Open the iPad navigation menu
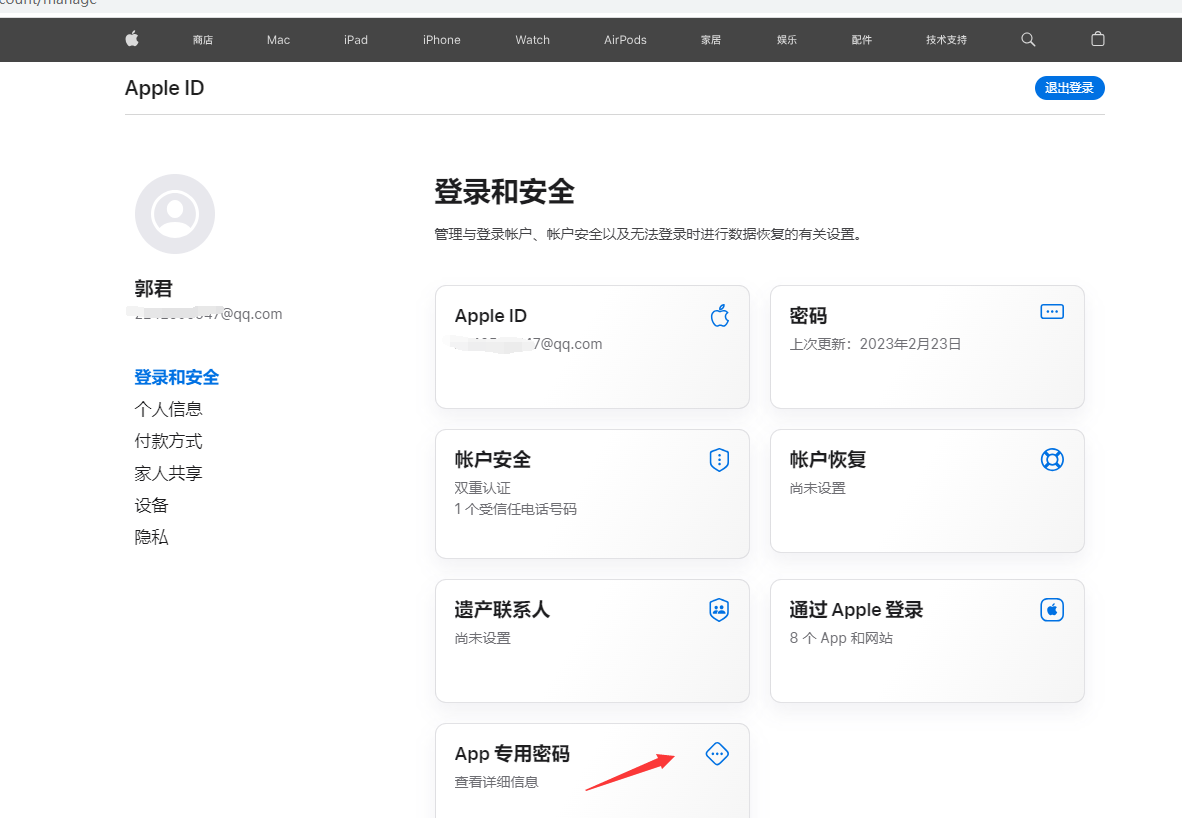 [356, 40]
